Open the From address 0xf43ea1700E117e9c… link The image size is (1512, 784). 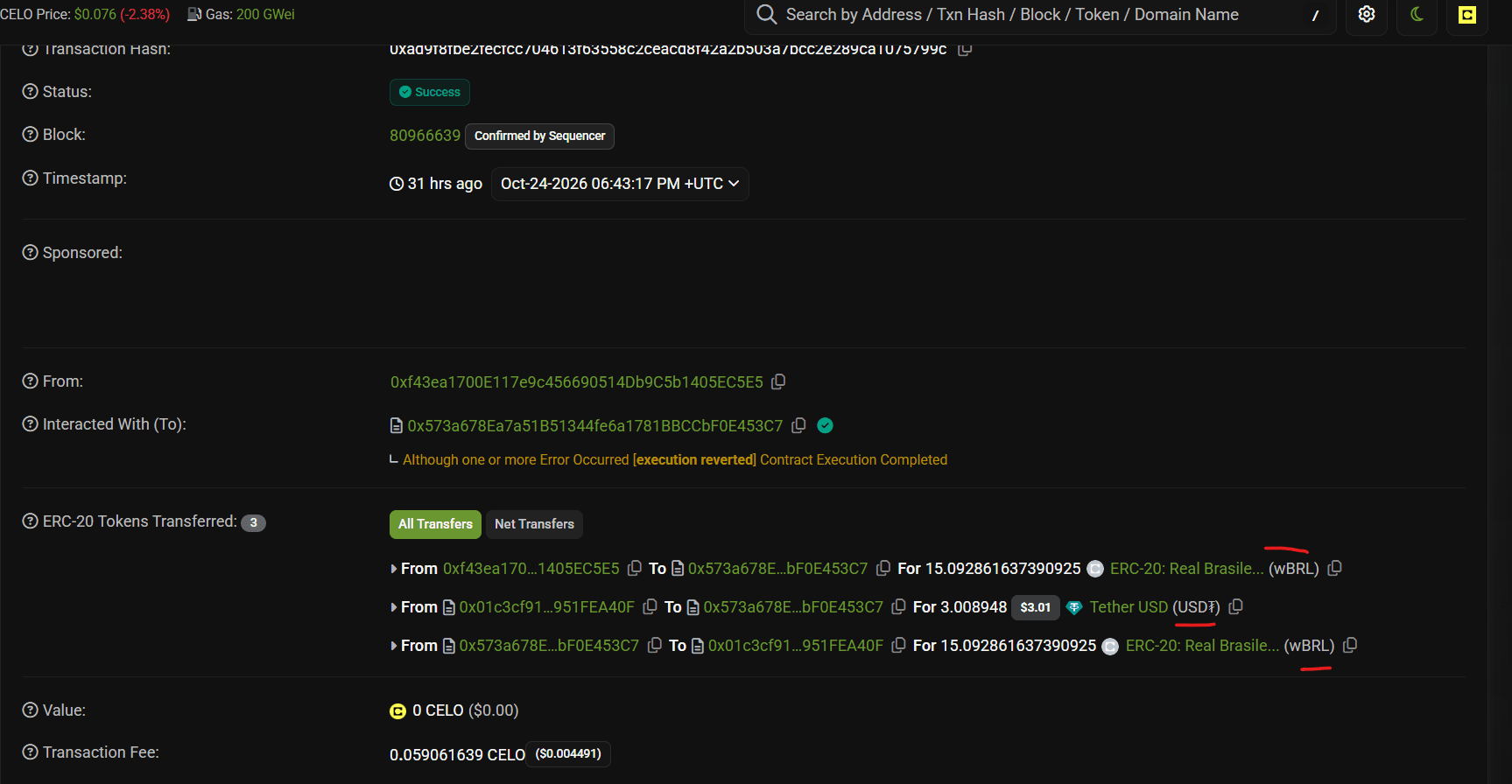pos(577,381)
